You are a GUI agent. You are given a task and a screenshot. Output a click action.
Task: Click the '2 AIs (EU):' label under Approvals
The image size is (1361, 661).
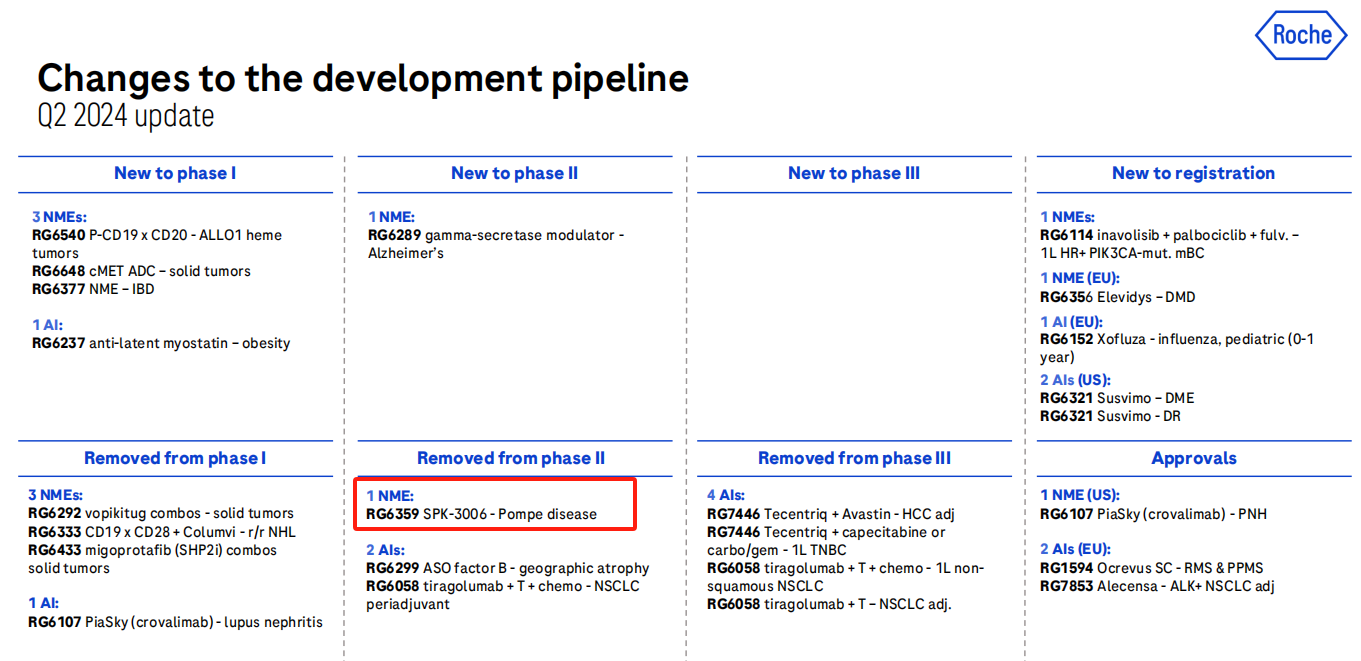pyautogui.click(x=1075, y=549)
